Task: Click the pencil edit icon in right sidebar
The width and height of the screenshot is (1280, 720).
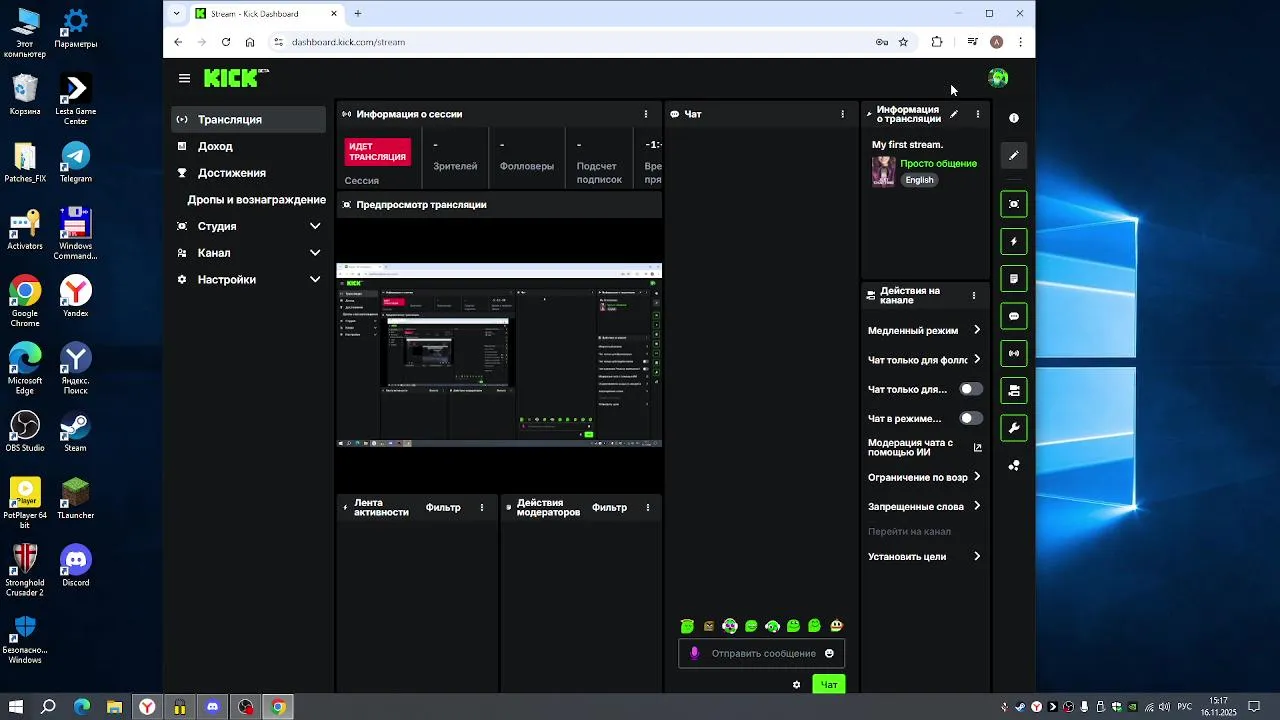Action: click(x=1014, y=156)
